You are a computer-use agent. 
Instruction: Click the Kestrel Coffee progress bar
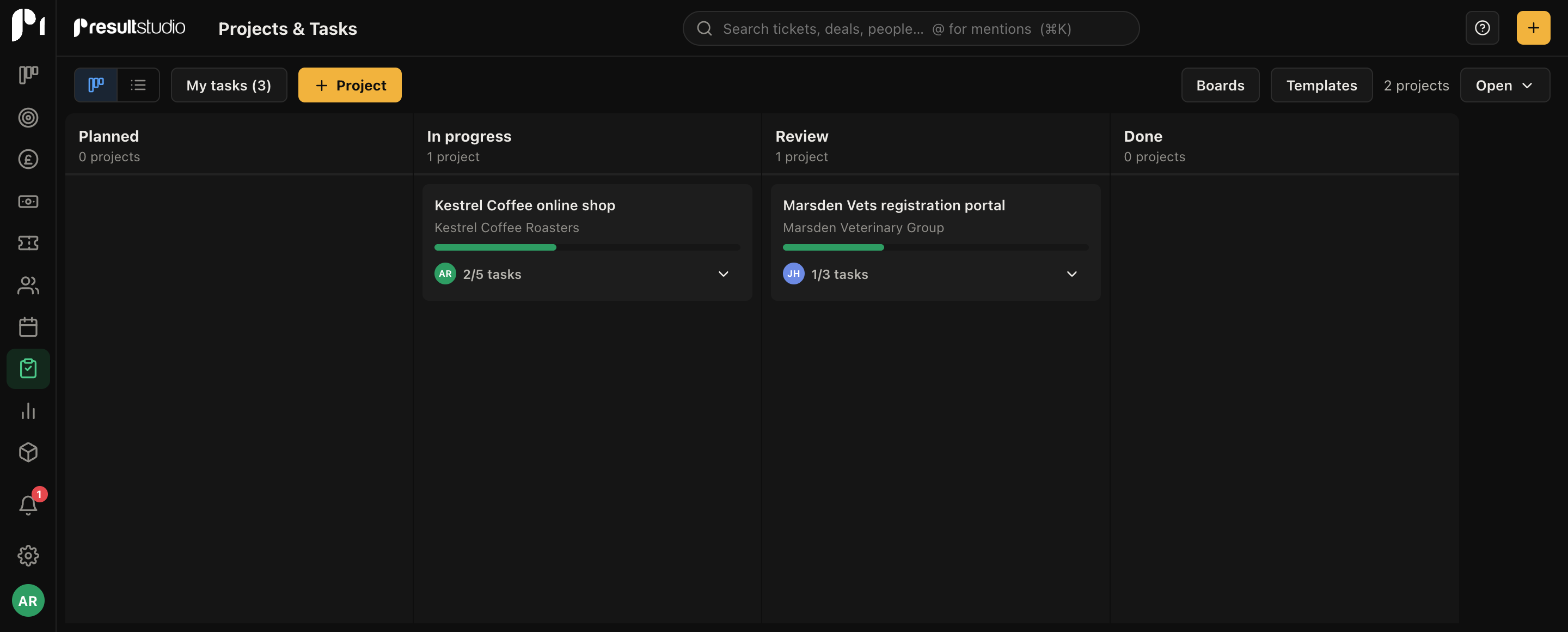click(587, 247)
